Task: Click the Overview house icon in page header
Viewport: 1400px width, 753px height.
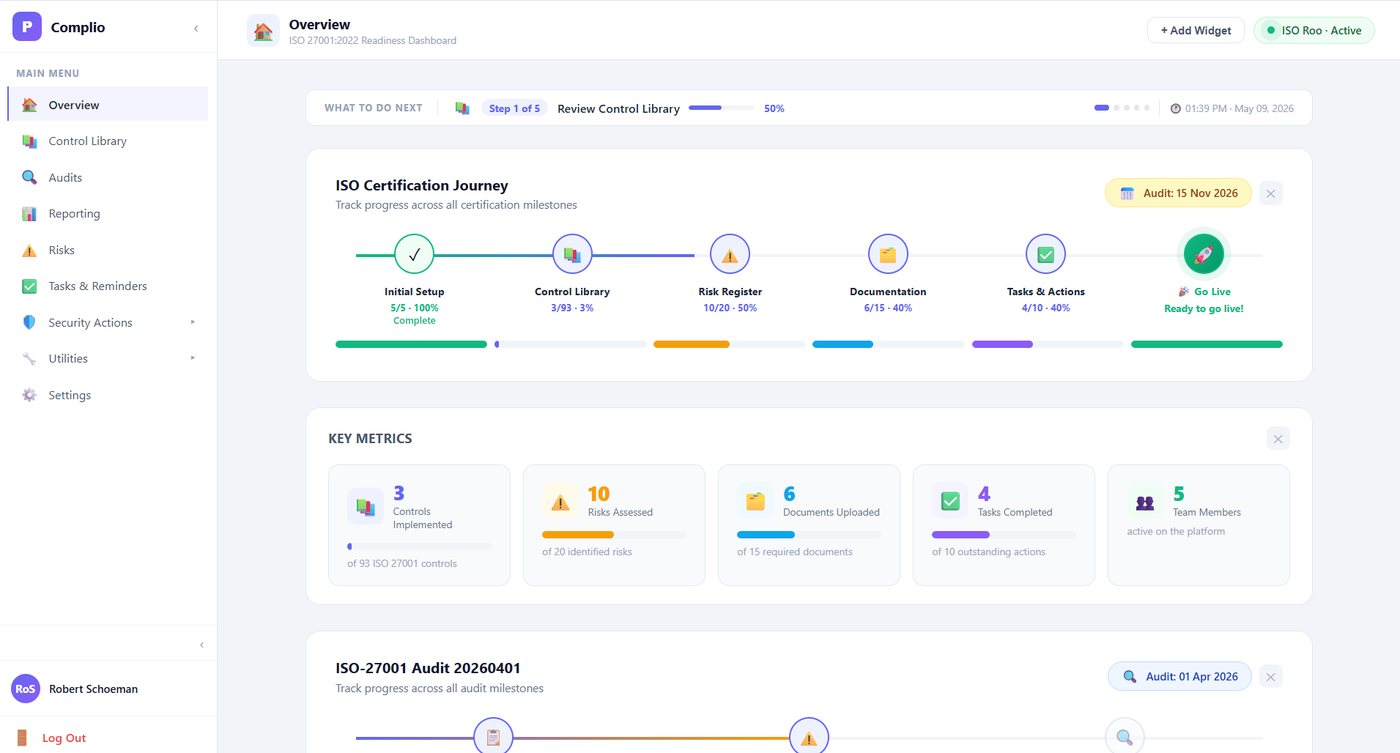Action: pyautogui.click(x=263, y=31)
